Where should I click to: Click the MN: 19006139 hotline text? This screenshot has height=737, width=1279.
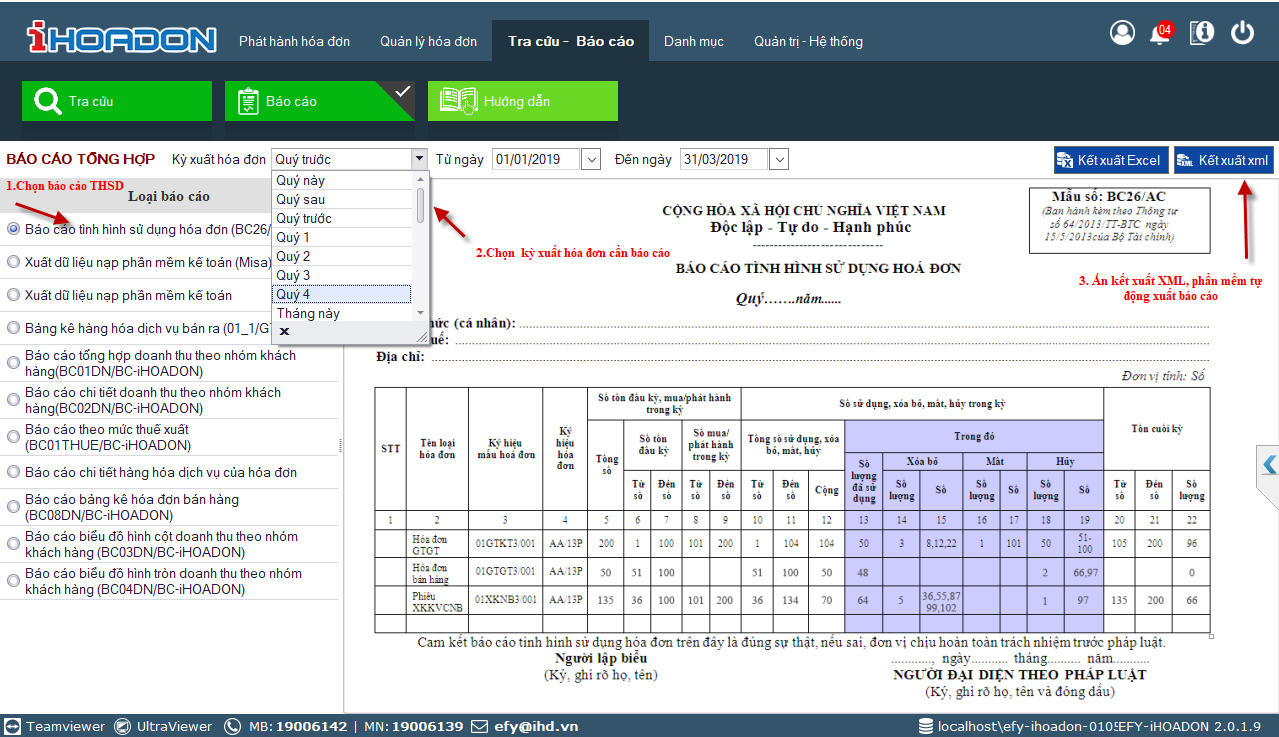[414, 726]
